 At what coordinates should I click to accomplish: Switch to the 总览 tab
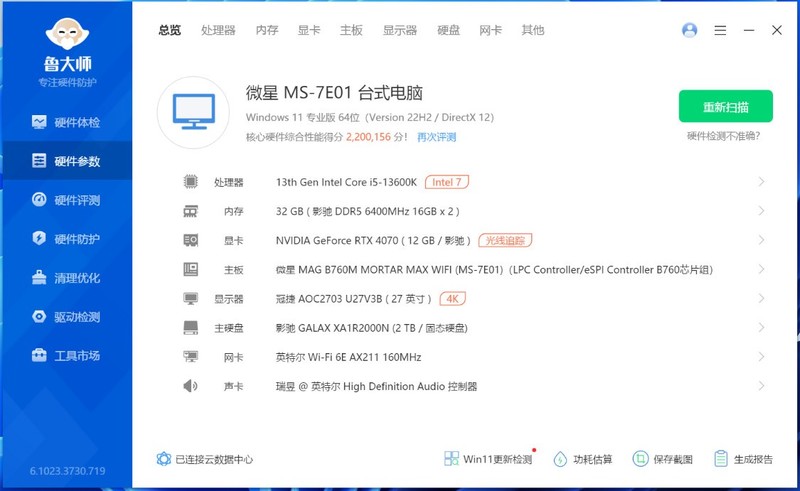tap(169, 30)
